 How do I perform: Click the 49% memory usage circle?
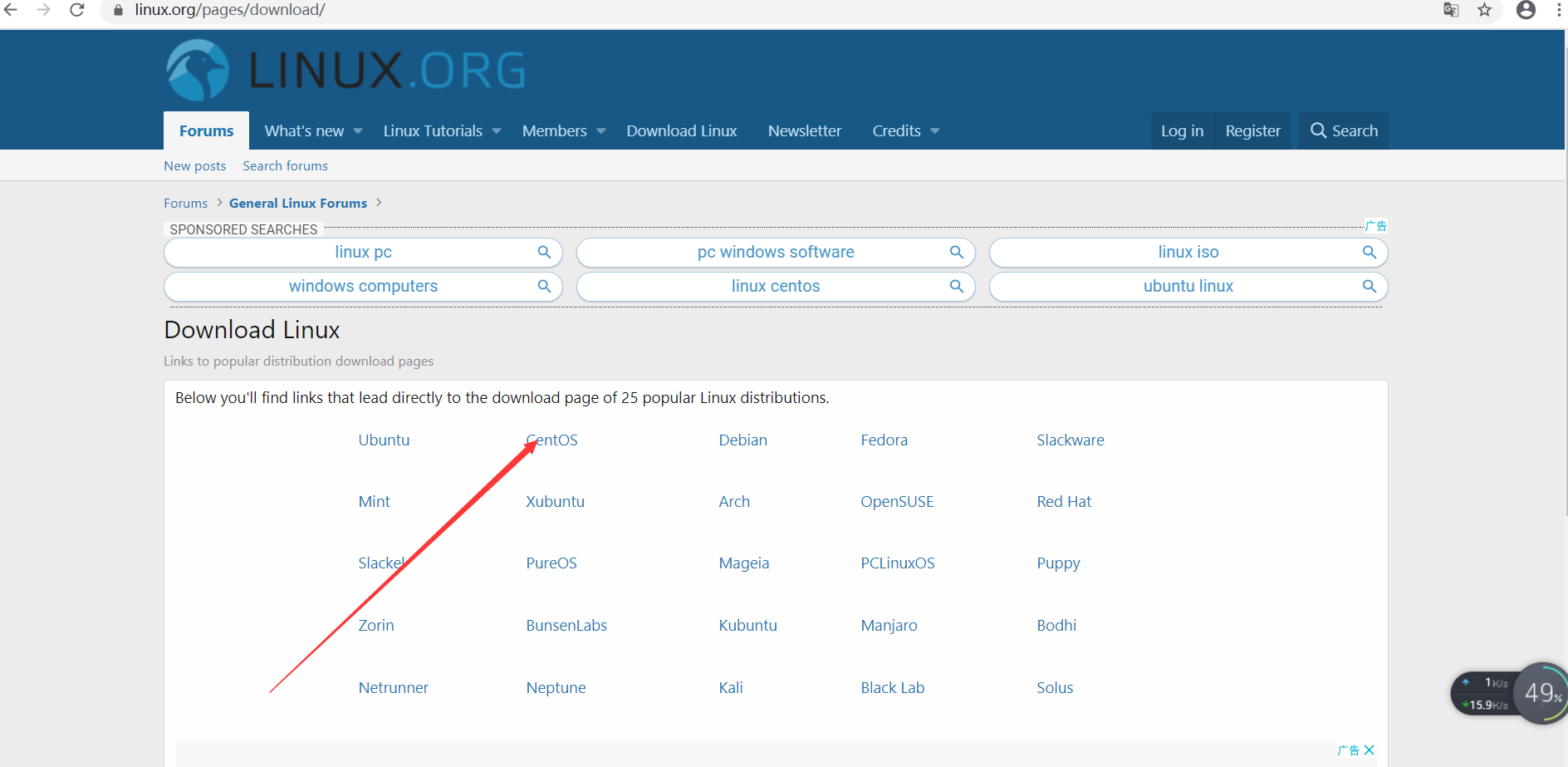(x=1543, y=693)
